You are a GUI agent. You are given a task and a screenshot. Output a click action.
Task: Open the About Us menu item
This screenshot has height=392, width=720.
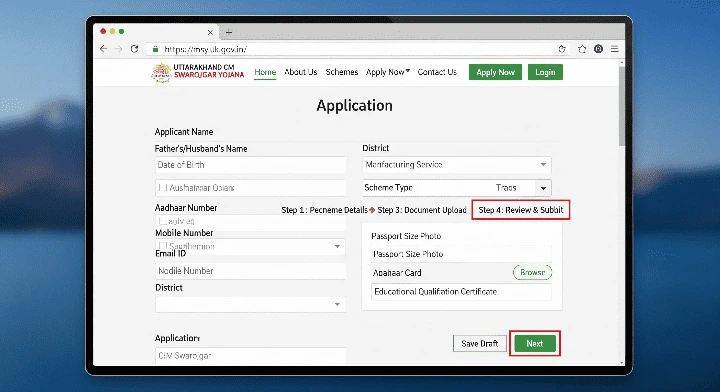pyautogui.click(x=300, y=72)
